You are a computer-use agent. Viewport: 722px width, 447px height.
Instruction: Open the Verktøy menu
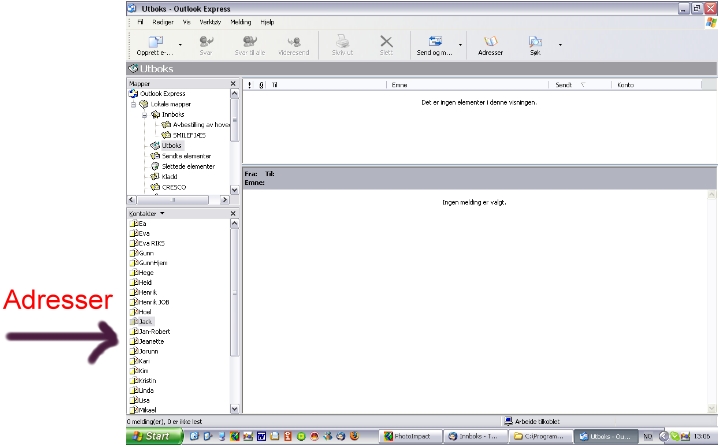[x=210, y=22]
